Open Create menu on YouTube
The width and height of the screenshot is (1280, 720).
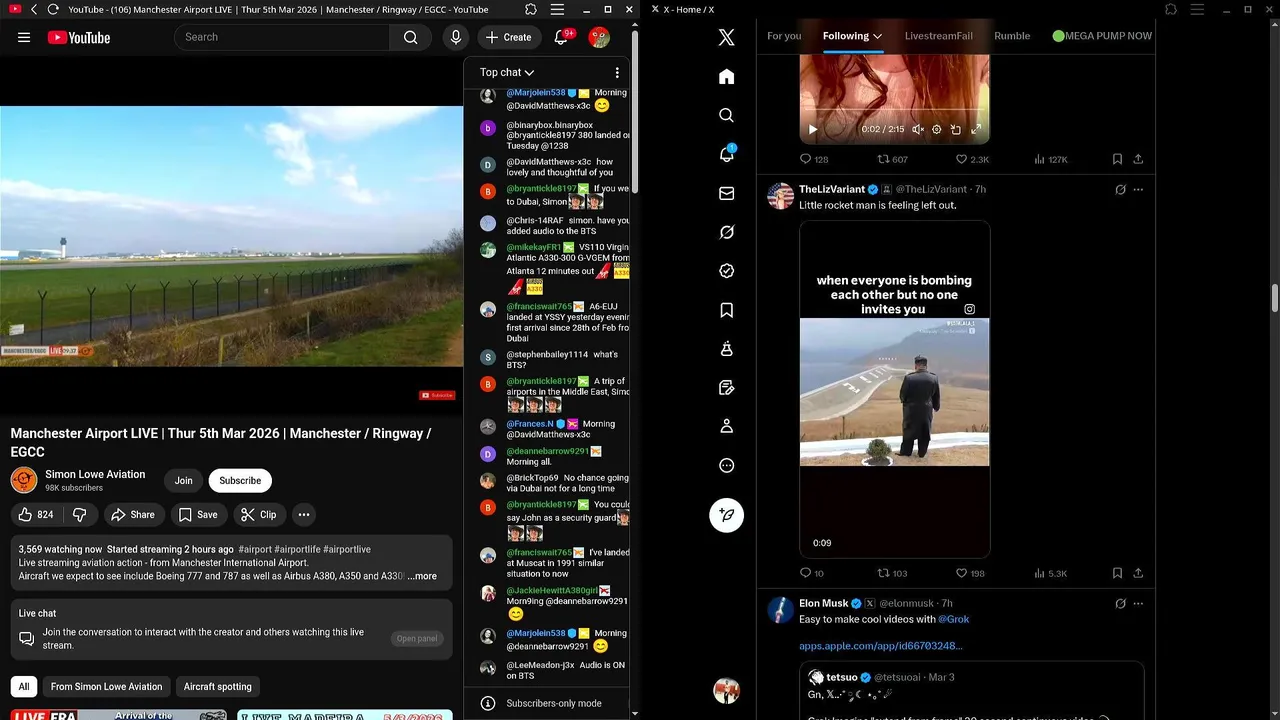coord(509,37)
